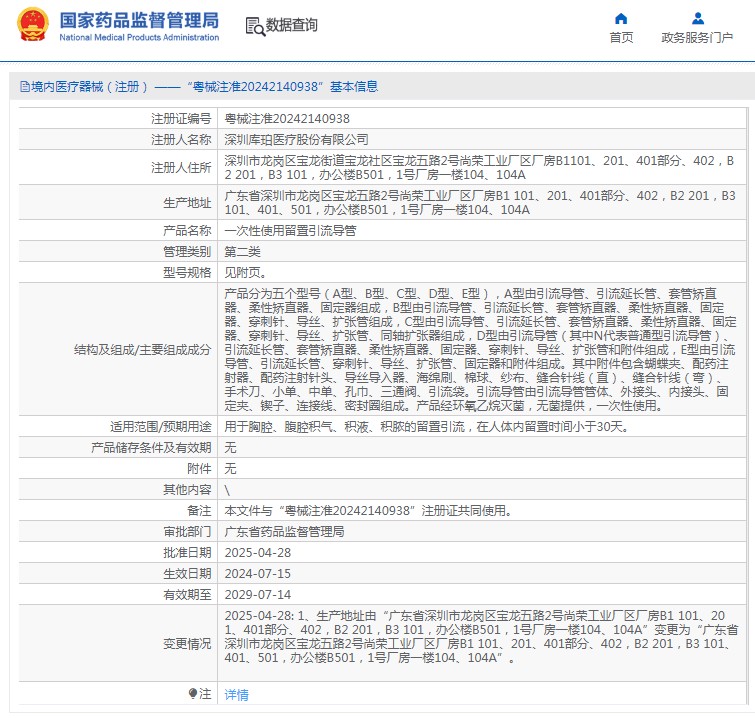The height and width of the screenshot is (718, 755).
Task: Select expiry date 2029-07-14 value
Action: pyautogui.click(x=257, y=594)
